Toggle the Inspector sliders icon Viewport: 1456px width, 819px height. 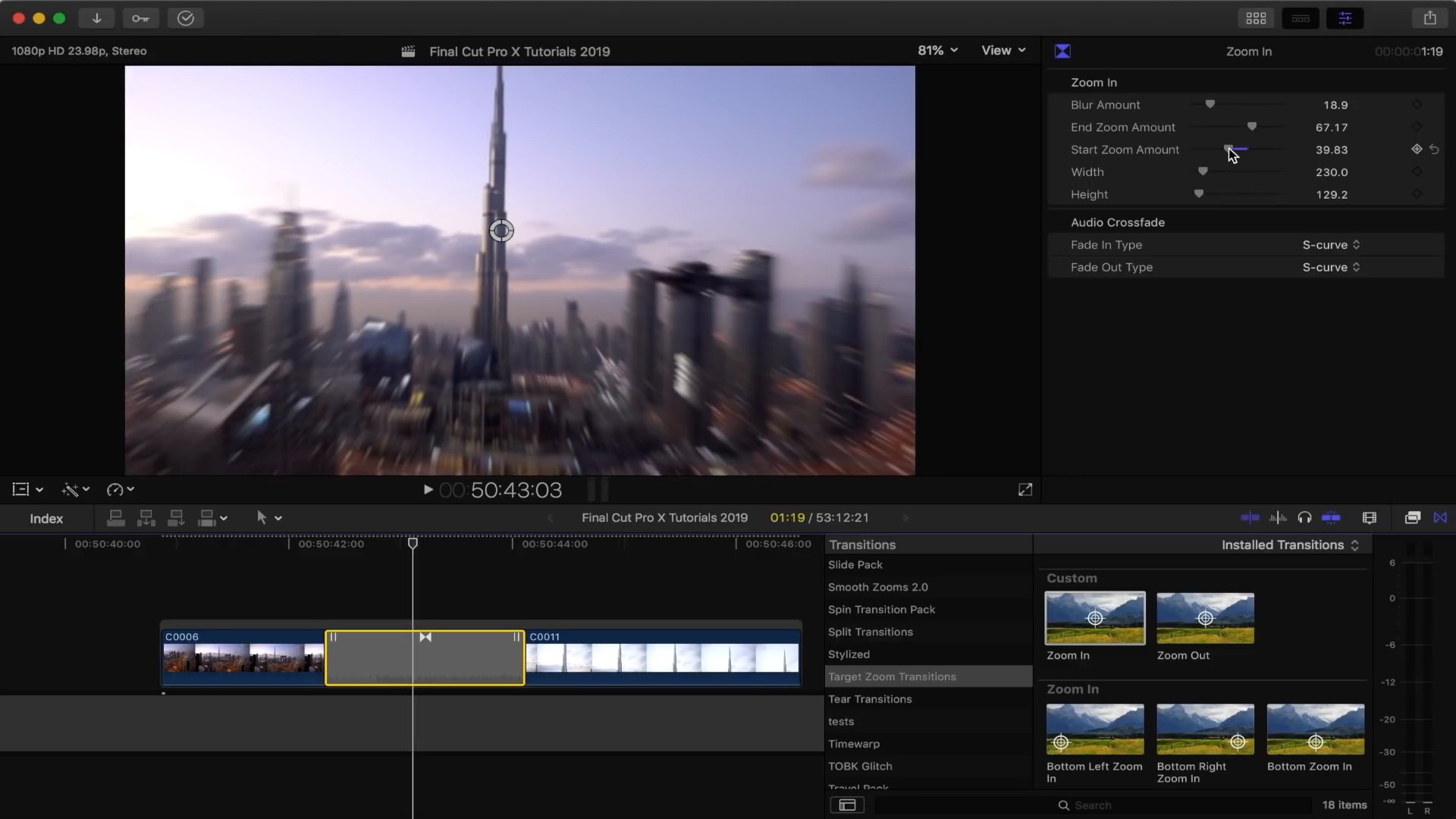(1345, 18)
